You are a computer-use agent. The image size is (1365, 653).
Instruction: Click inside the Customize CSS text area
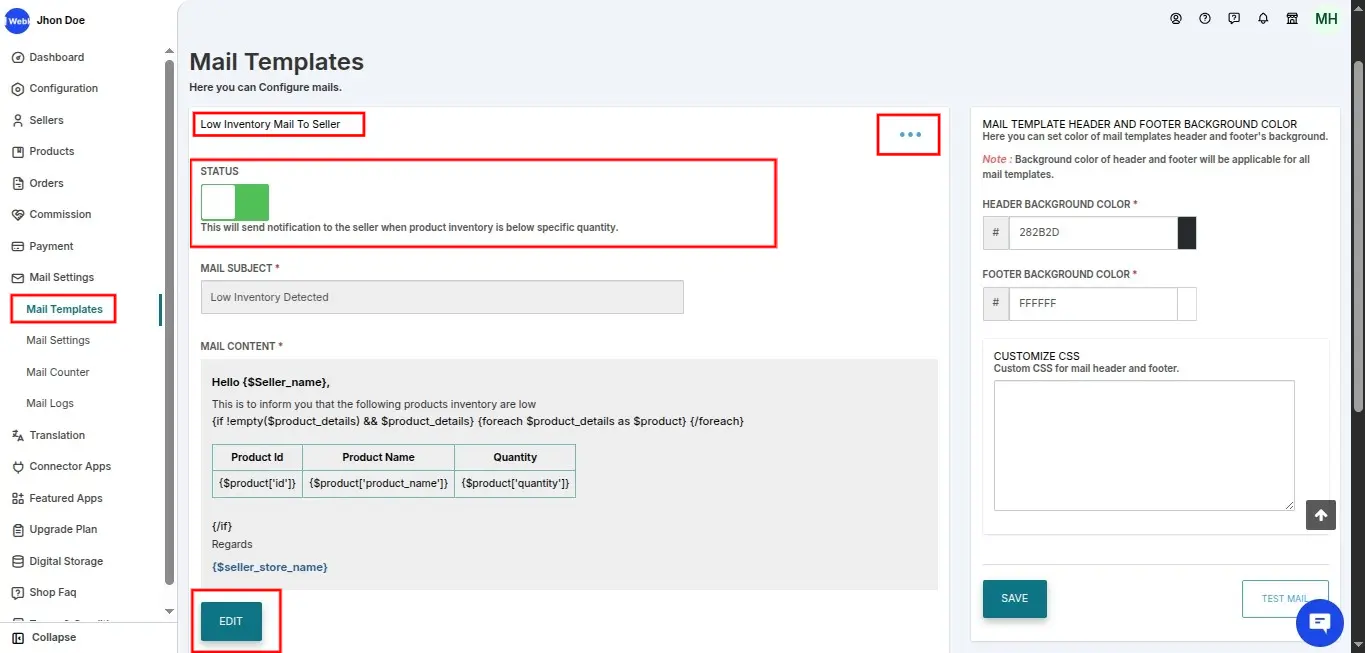click(x=1144, y=445)
